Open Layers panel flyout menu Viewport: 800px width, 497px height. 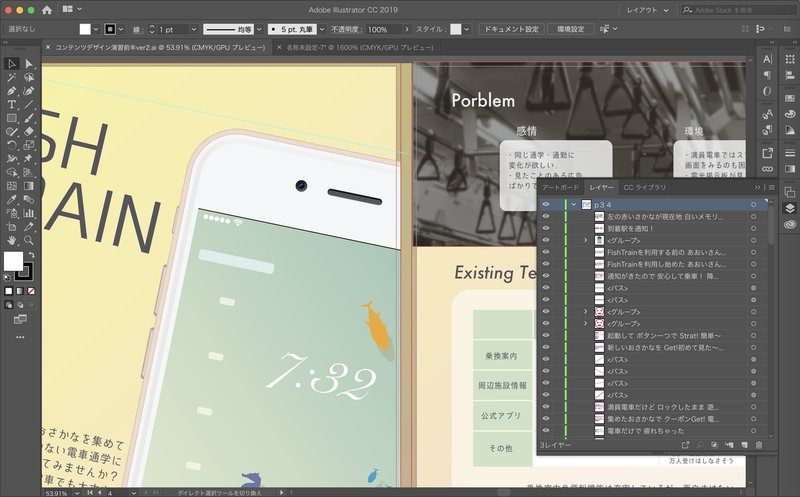pos(771,187)
